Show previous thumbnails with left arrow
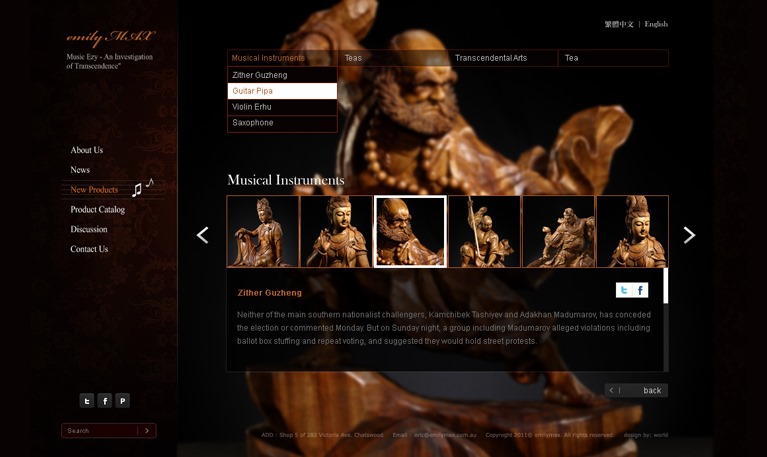The height and width of the screenshot is (457, 767). (x=203, y=235)
